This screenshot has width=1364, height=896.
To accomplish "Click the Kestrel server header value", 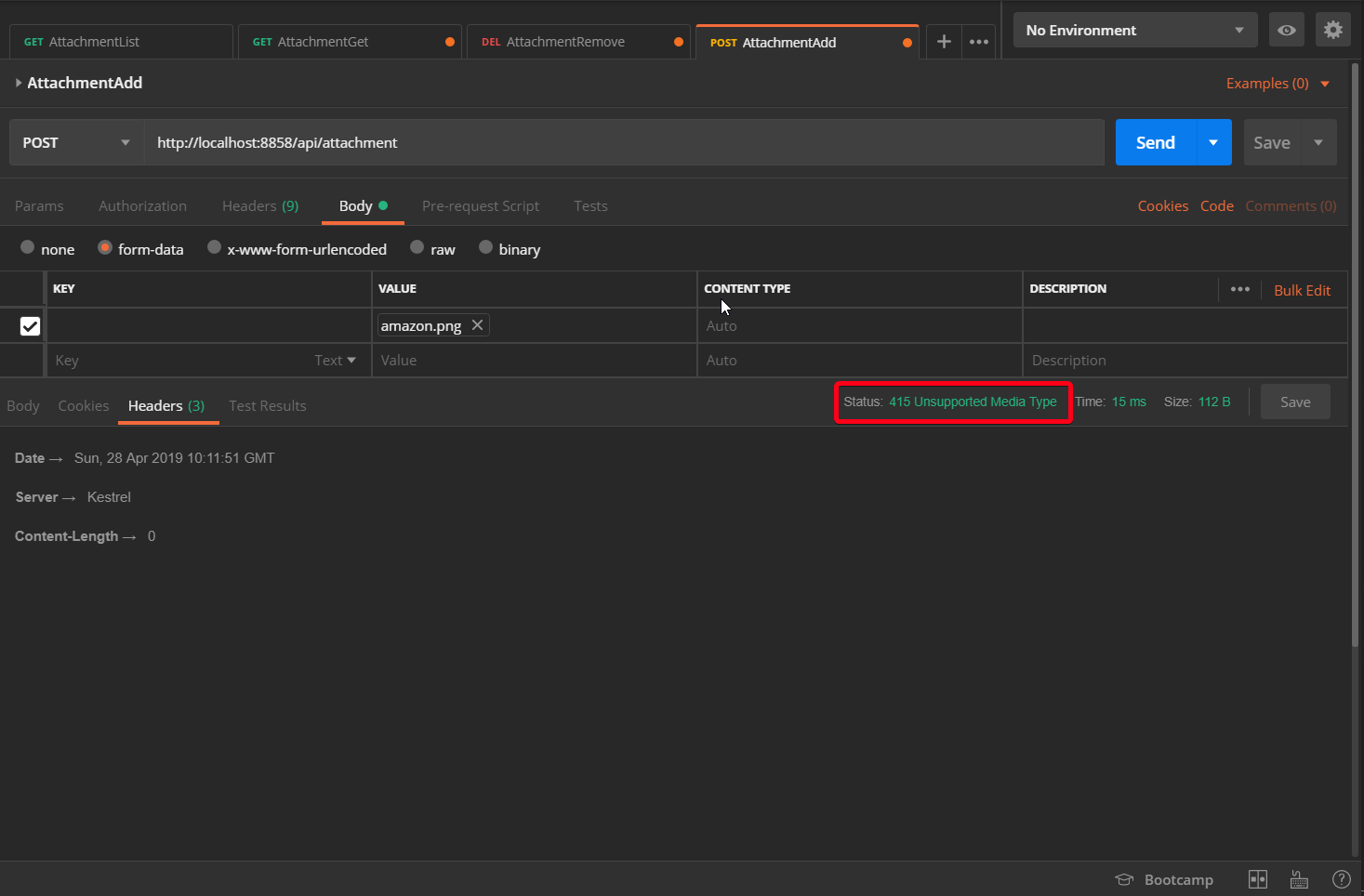I will pyautogui.click(x=109, y=497).
